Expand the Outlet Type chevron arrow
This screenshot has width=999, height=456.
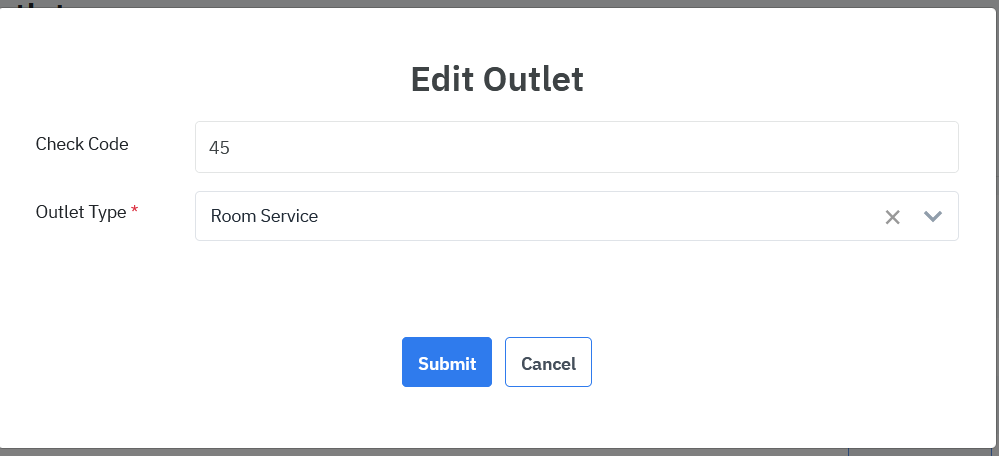(x=933, y=217)
